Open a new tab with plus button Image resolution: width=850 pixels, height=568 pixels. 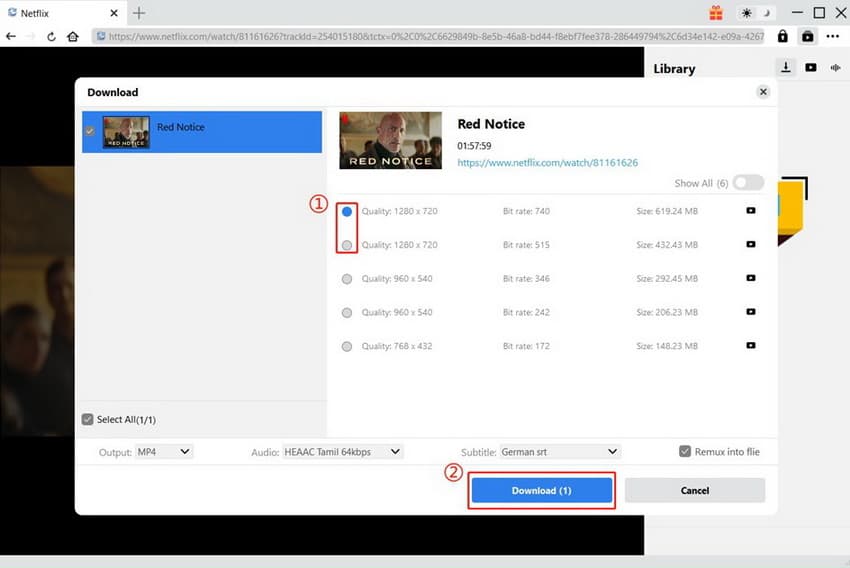click(x=139, y=13)
